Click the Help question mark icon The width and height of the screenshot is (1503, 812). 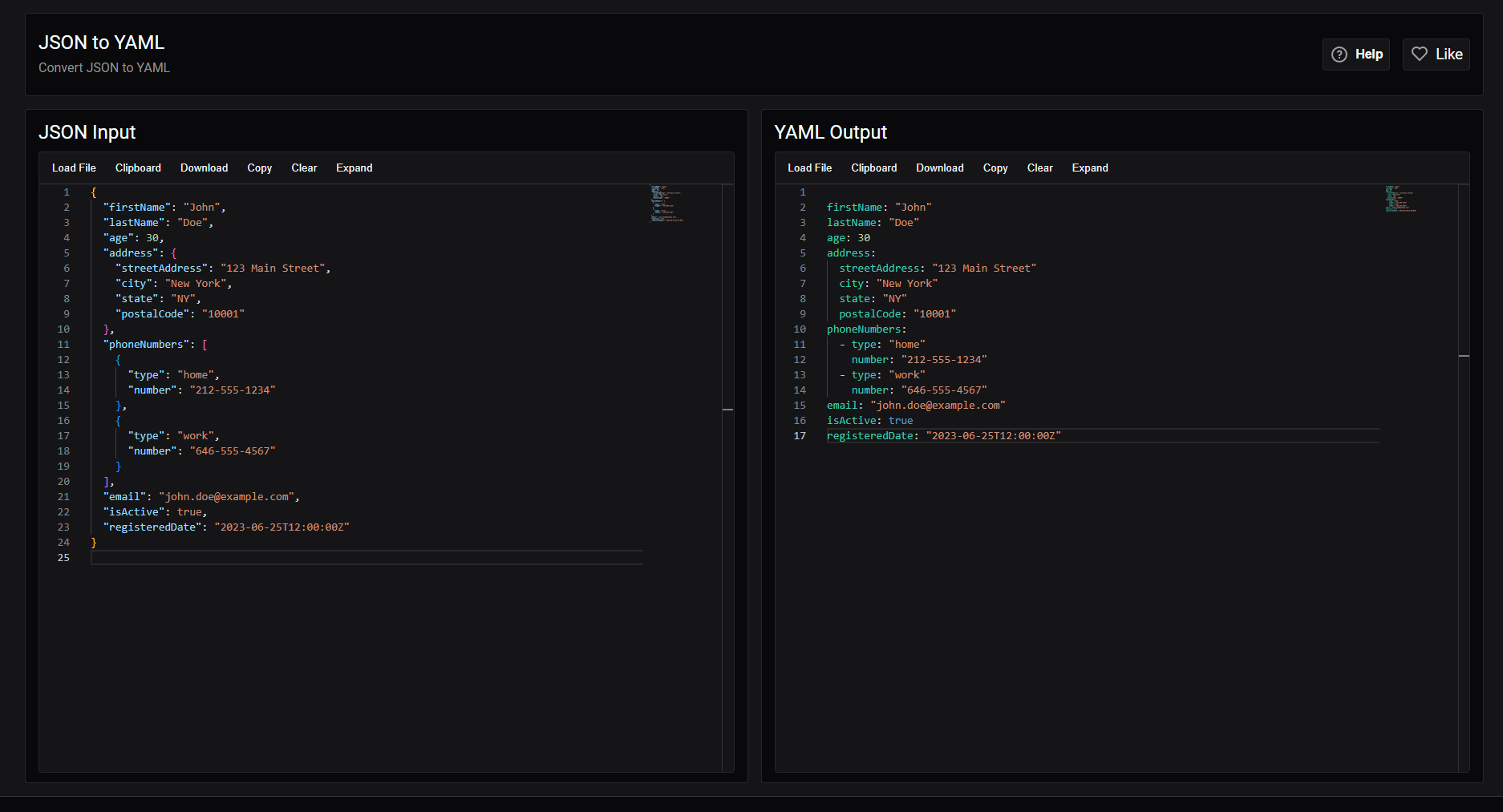(x=1339, y=55)
